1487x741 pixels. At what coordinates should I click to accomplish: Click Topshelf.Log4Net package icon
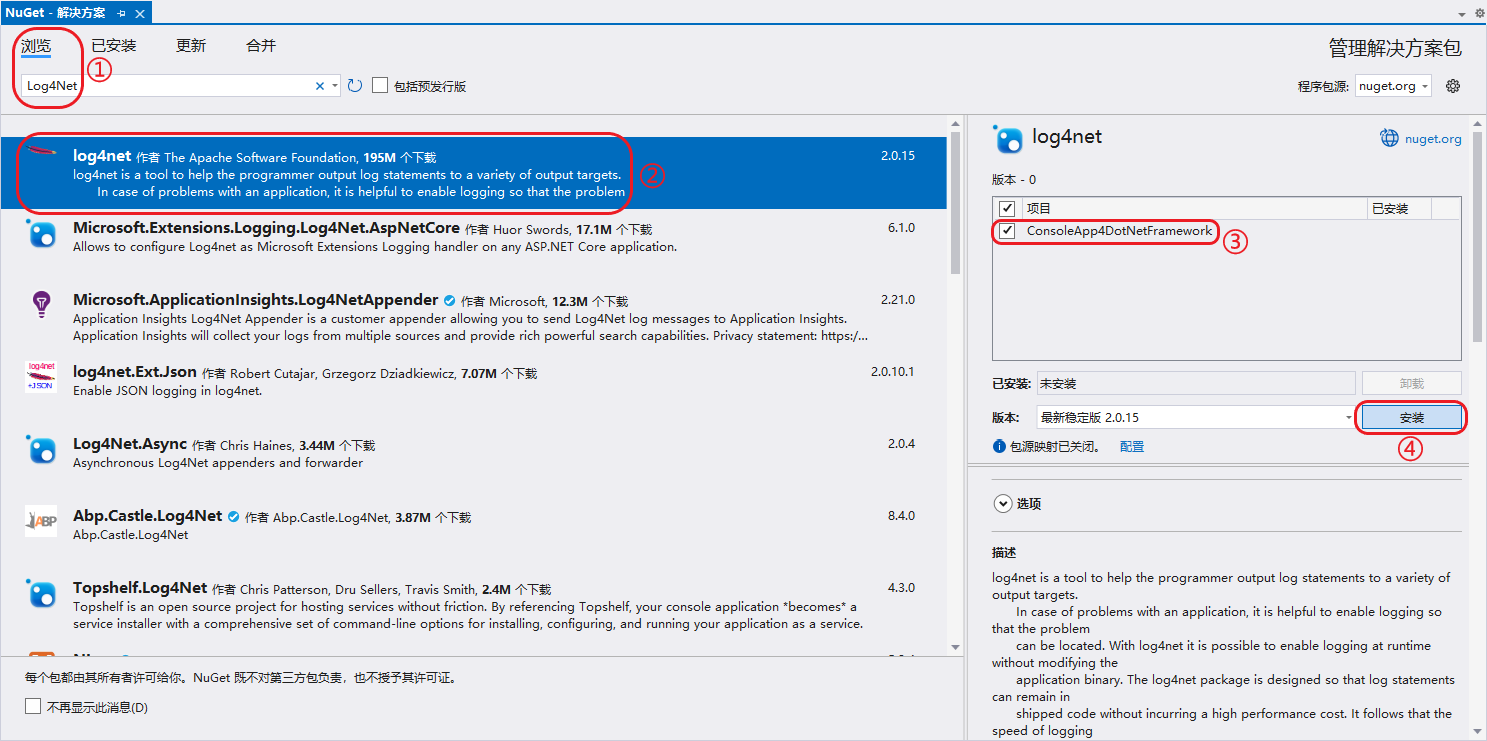(41, 594)
